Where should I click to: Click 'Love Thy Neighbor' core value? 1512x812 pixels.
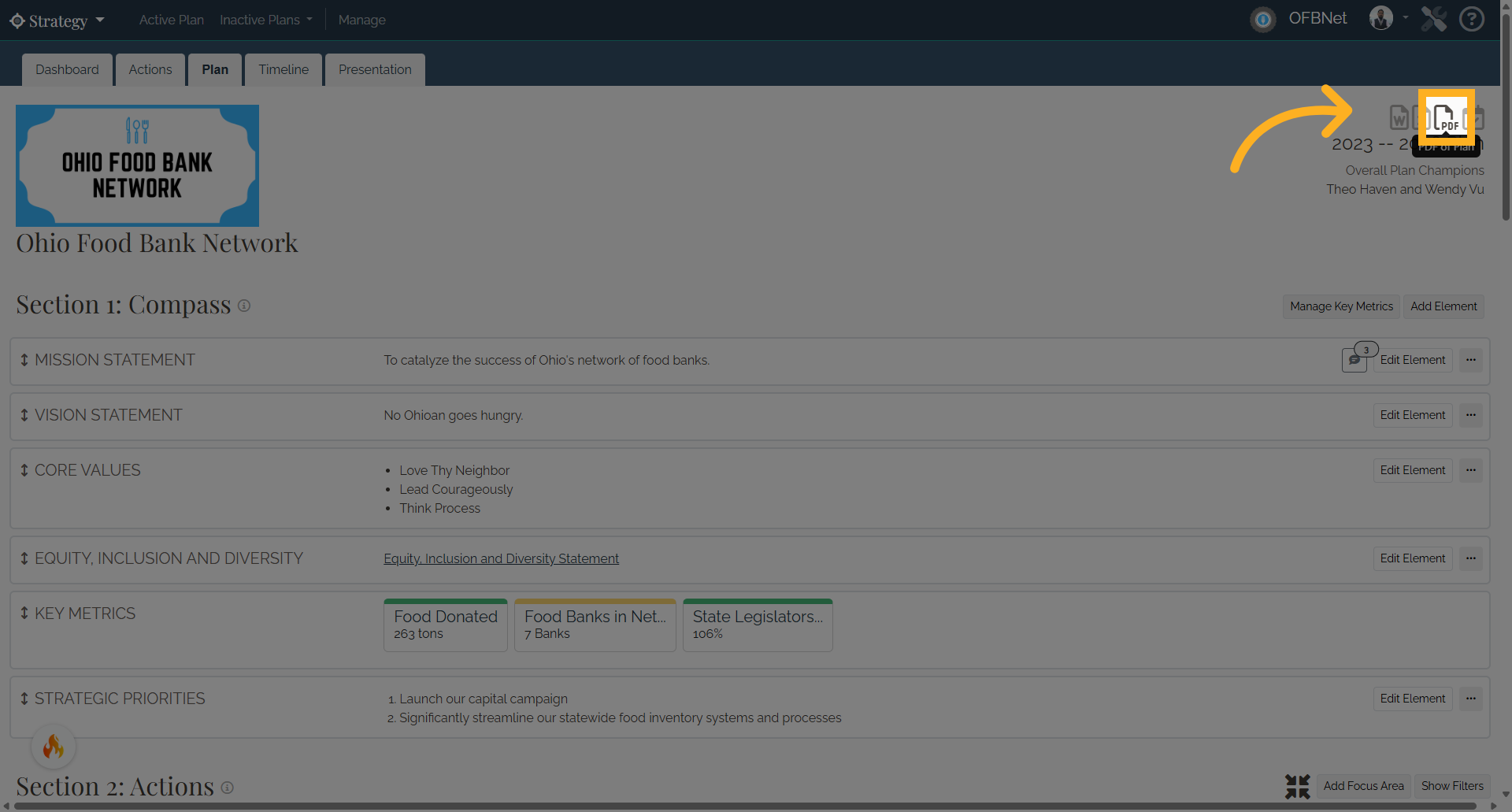click(454, 470)
